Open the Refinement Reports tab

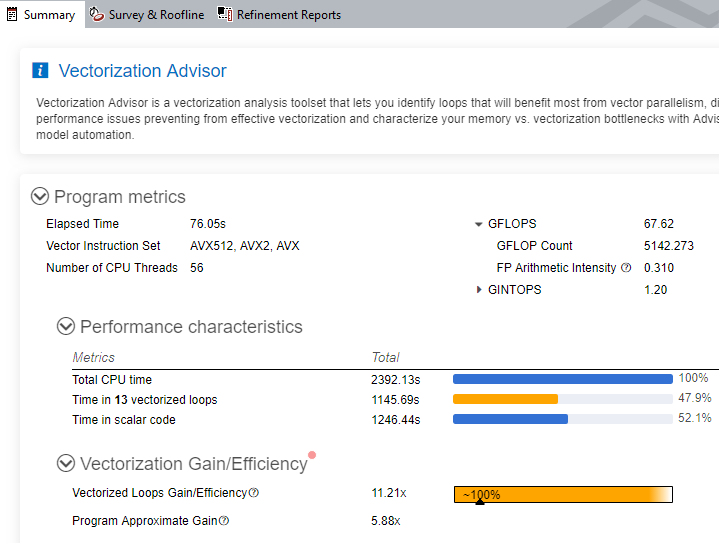coord(279,14)
